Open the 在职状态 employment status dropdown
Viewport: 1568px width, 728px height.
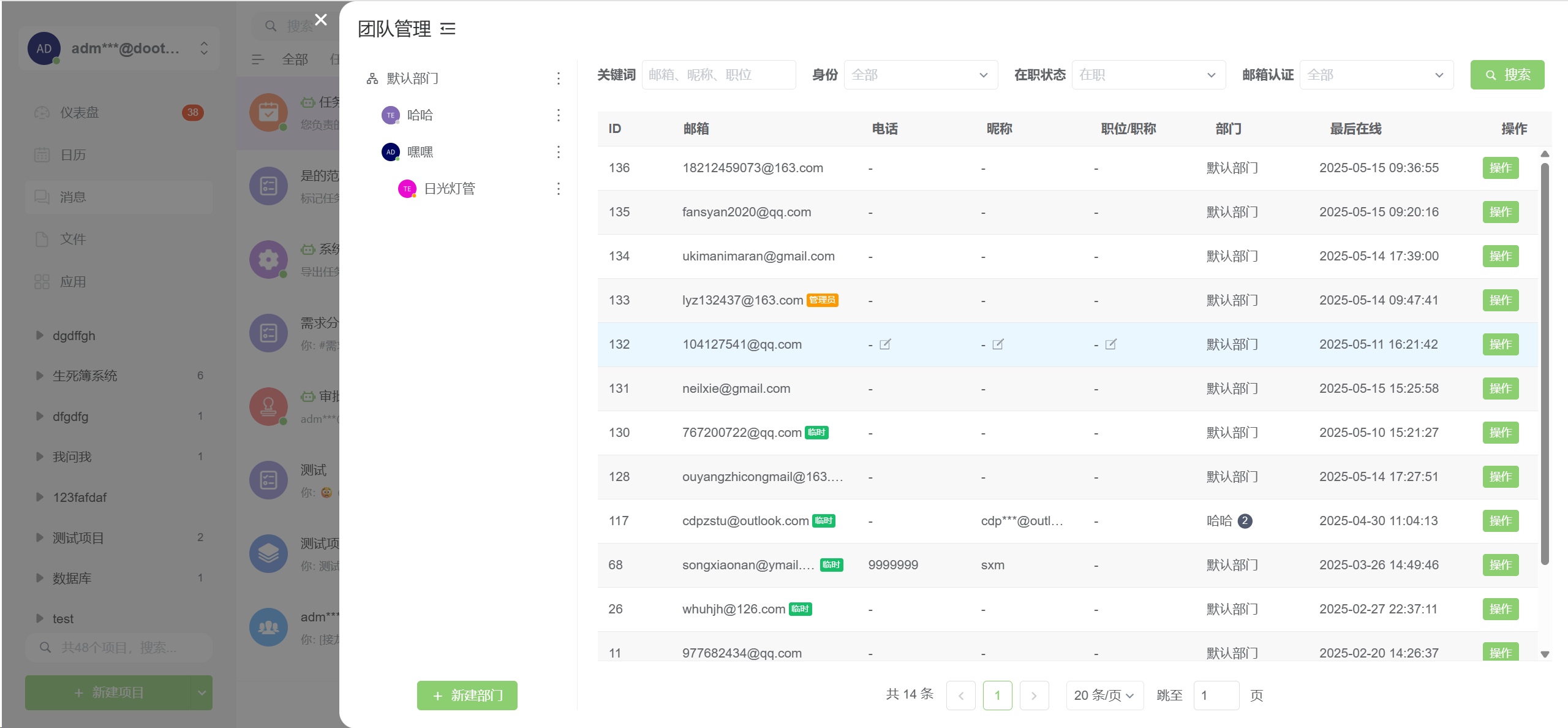pos(1148,75)
